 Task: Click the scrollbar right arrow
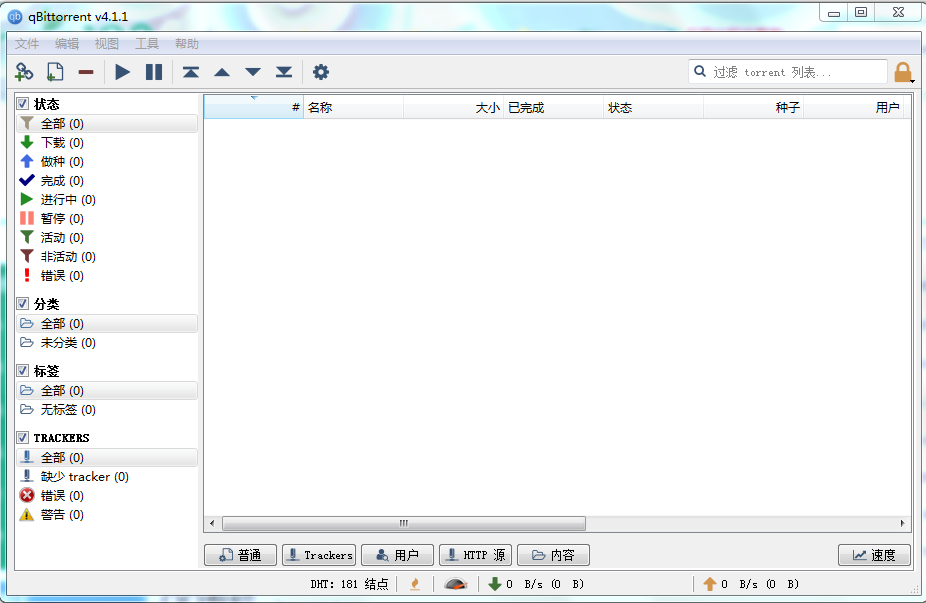(x=902, y=523)
